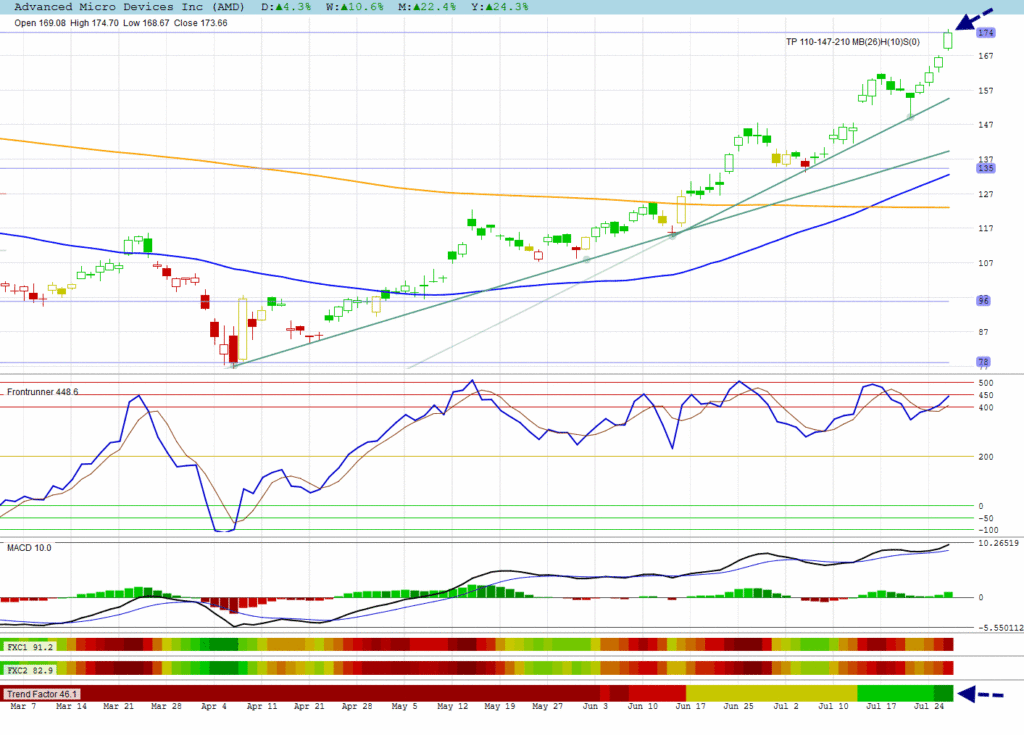Click the High 174.70 price readout
This screenshot has width=1024, height=735.
[94, 23]
